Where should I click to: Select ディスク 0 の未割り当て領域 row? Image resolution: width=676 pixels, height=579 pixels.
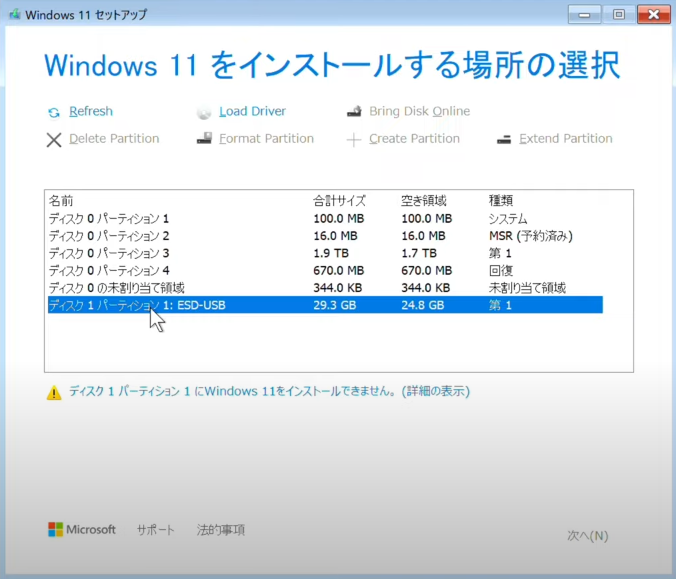[325, 288]
